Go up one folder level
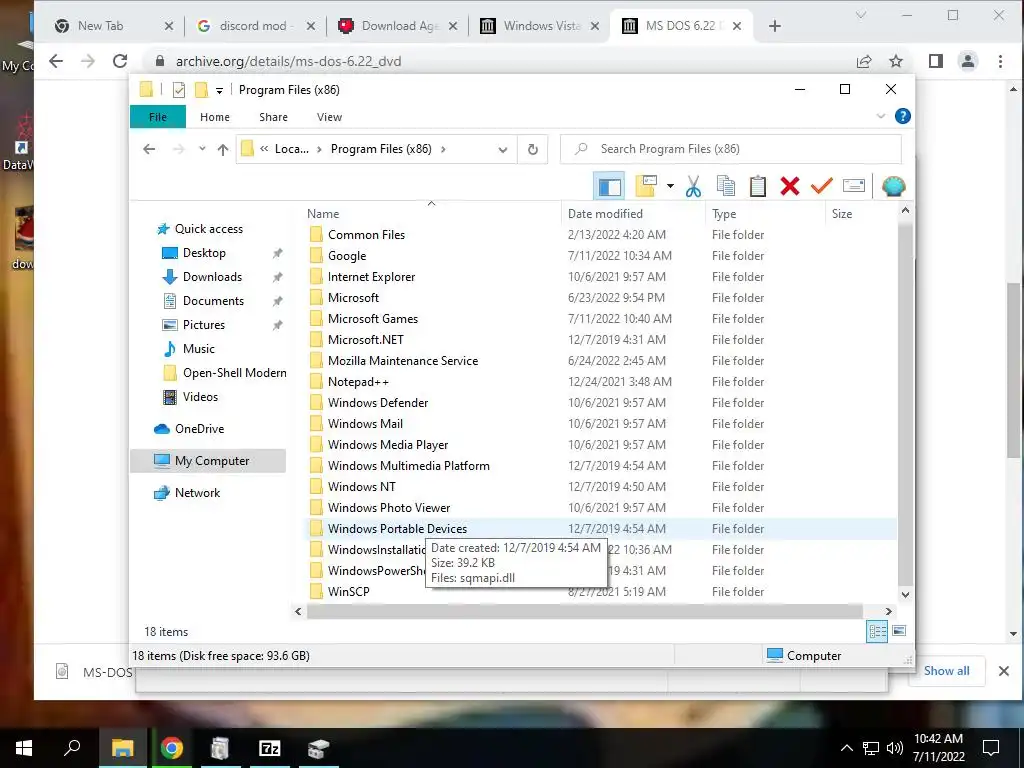This screenshot has width=1024, height=768. click(223, 150)
